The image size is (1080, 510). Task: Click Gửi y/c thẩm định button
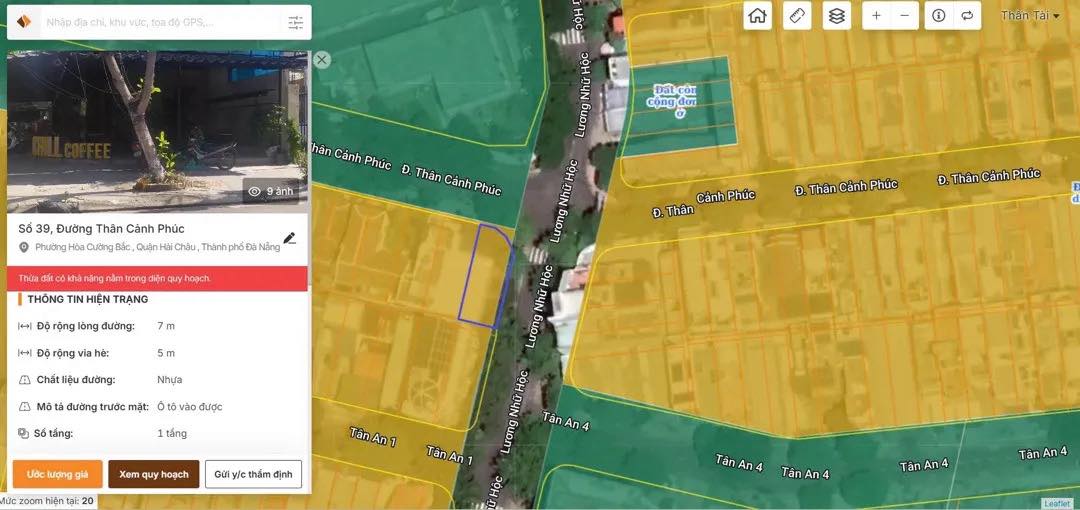253,474
